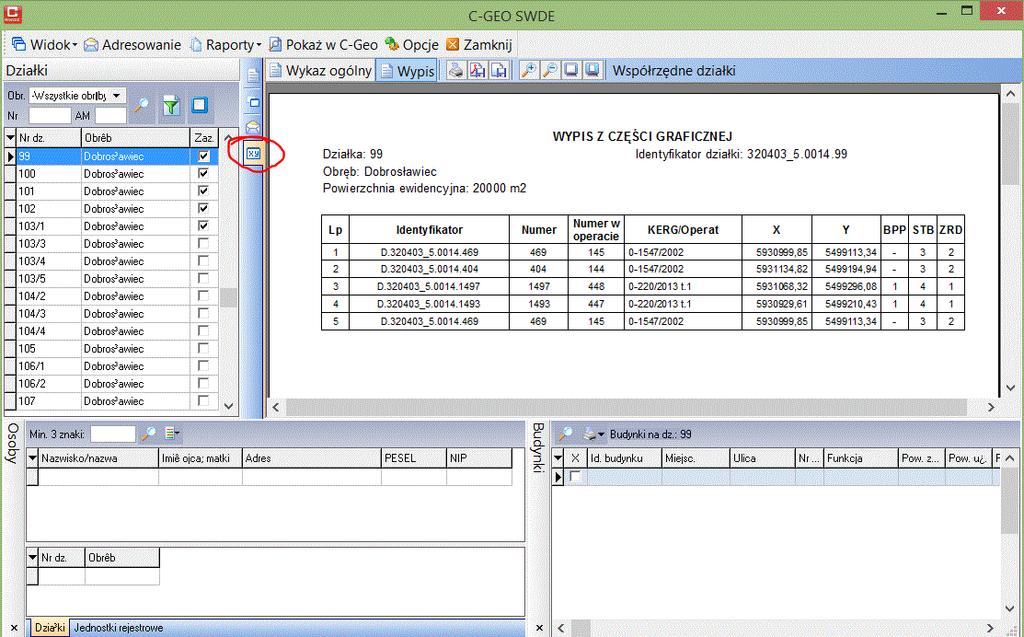Switch to the Wypis tab

coord(408,71)
